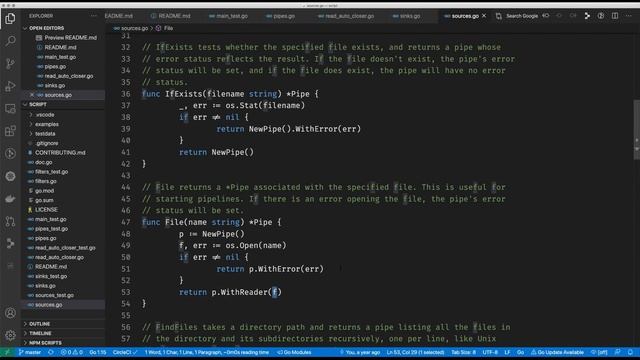Image resolution: width=640 pixels, height=360 pixels.
Task: Click the editor vertical scrollbar
Action: click(636, 129)
